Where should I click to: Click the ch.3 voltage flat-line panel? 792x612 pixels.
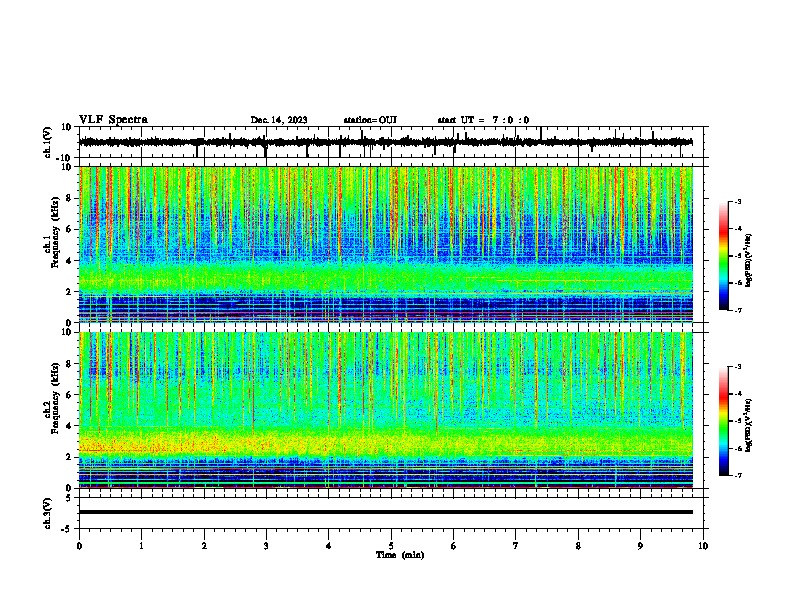(393, 513)
